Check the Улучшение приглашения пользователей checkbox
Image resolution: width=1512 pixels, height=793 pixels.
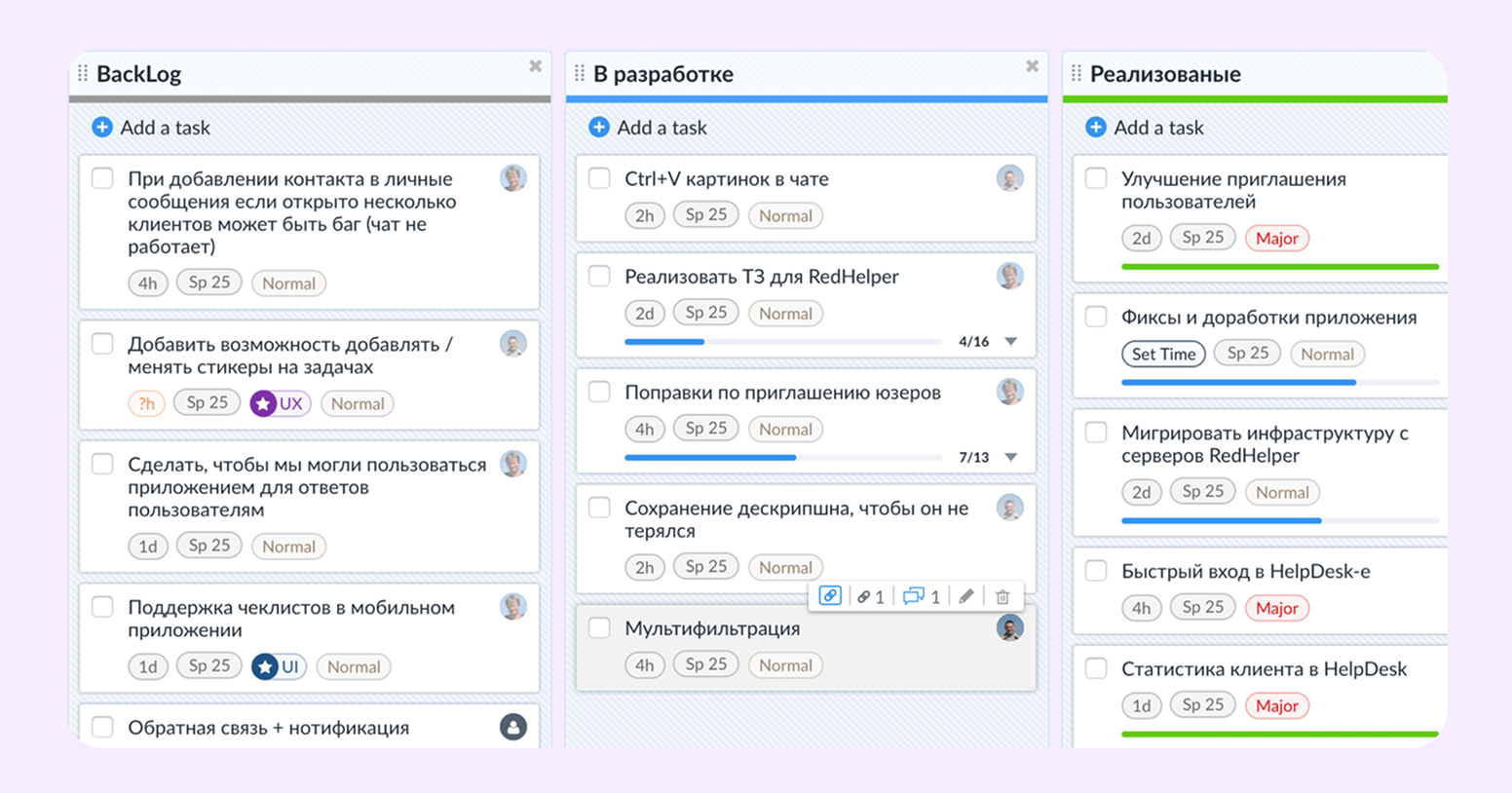click(1095, 180)
